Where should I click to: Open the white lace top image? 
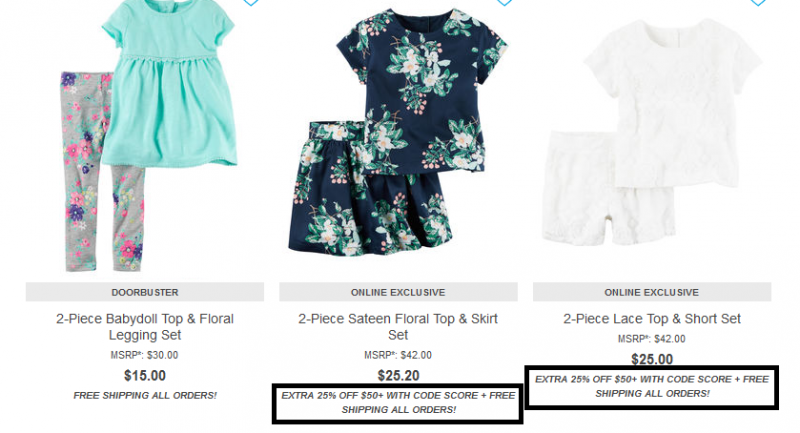click(672, 102)
